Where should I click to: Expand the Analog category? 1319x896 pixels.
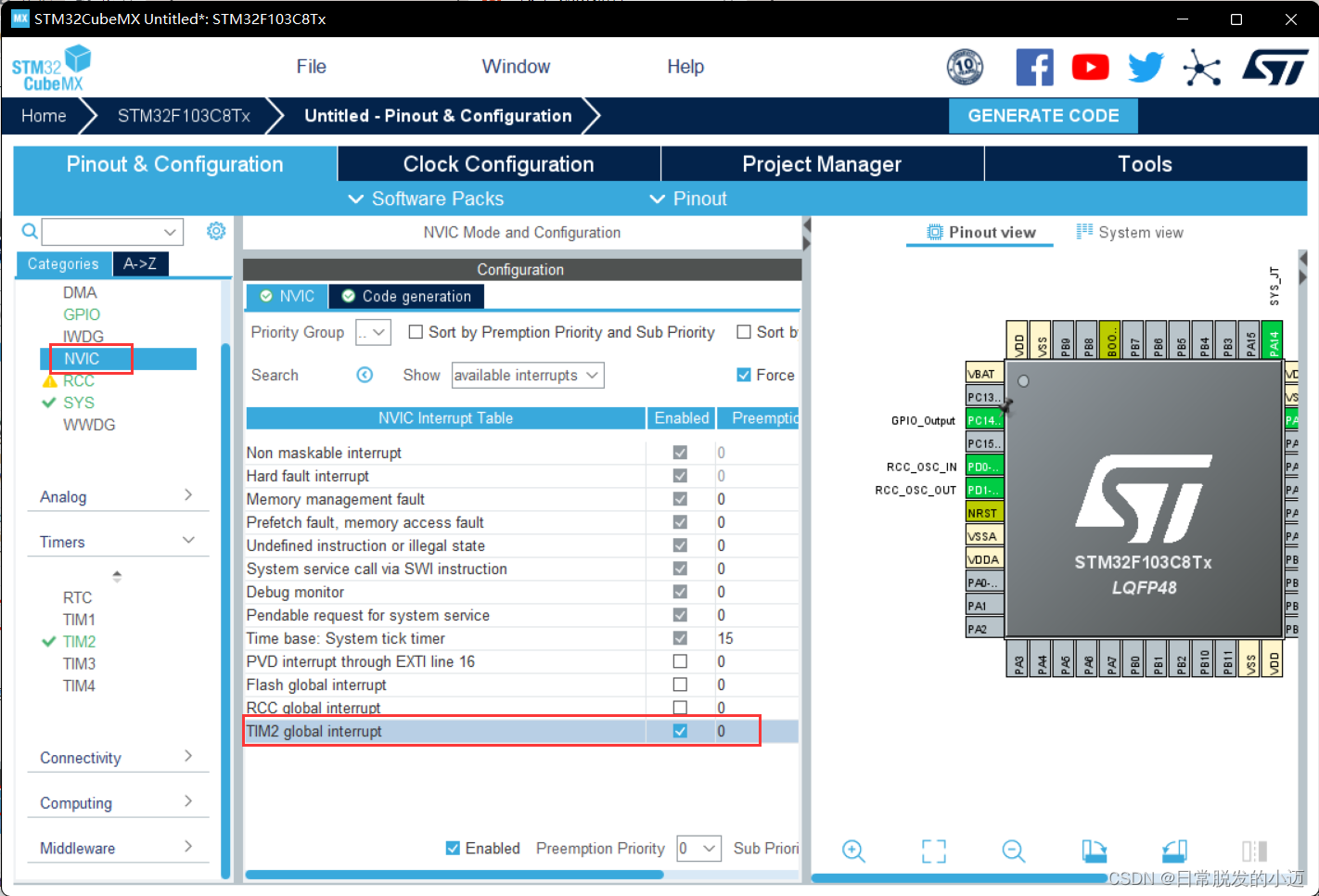click(x=117, y=496)
